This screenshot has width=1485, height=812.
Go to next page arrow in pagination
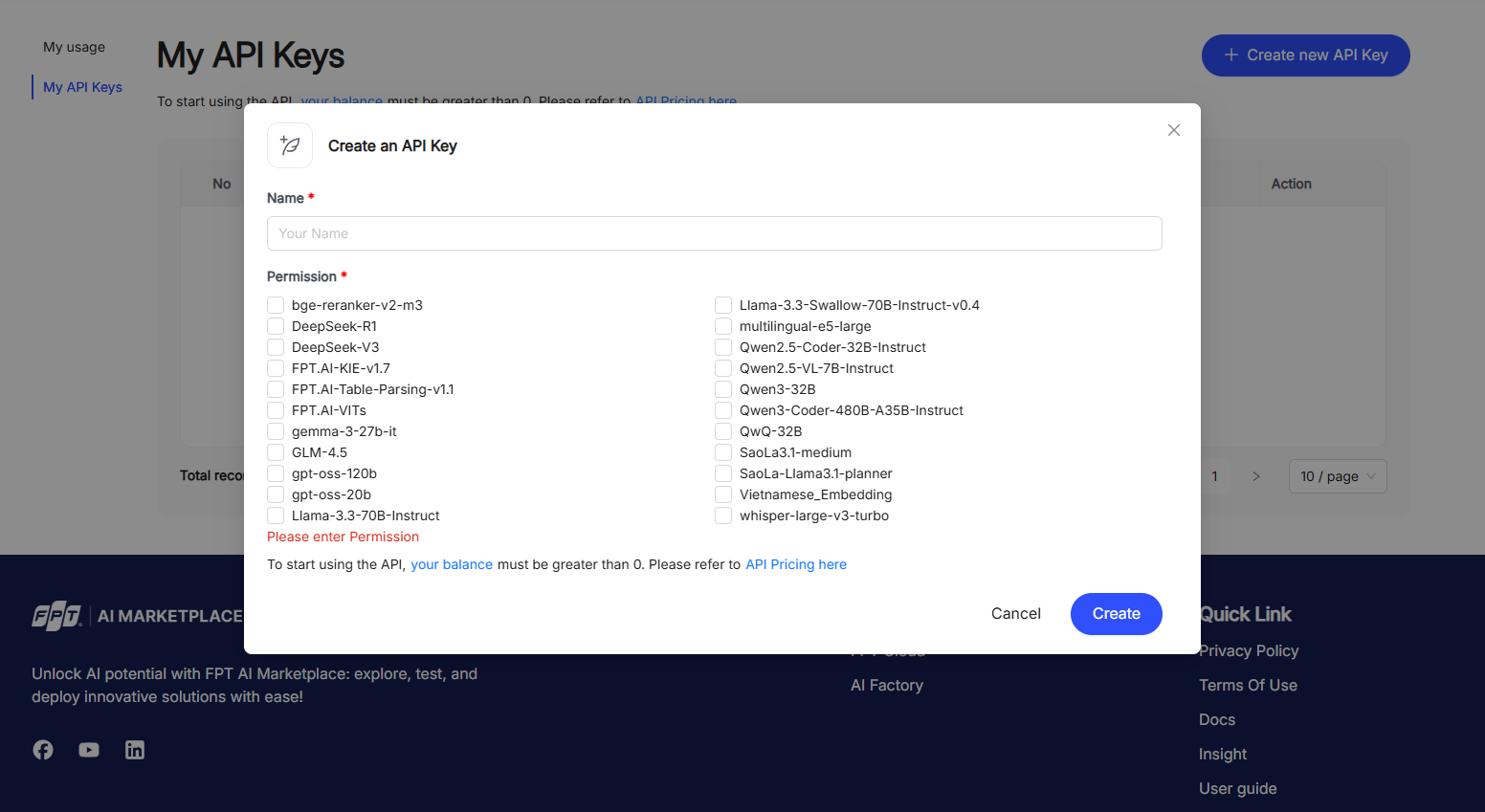pyautogui.click(x=1256, y=476)
